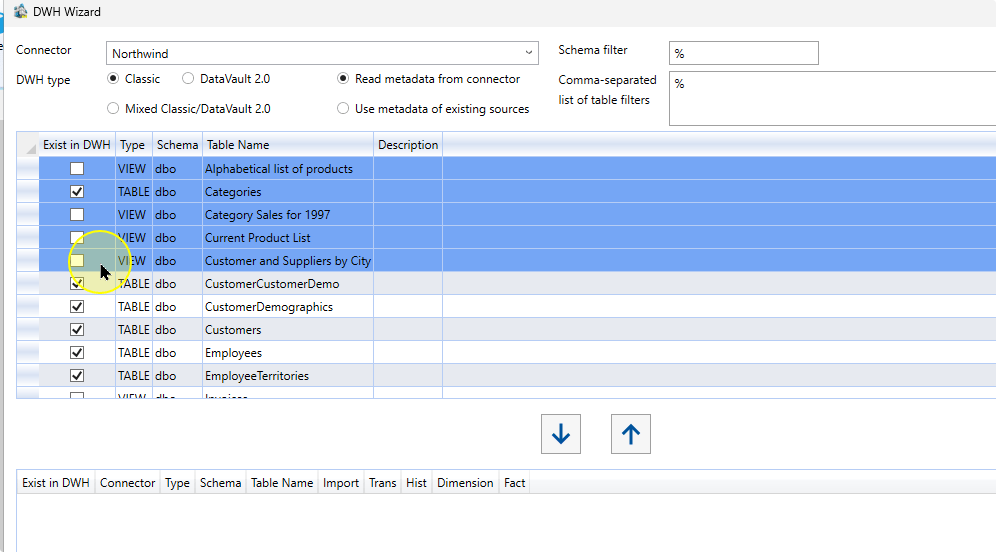Select 'Customers' table name cell
Viewport: 996px width, 552px height.
coord(288,330)
